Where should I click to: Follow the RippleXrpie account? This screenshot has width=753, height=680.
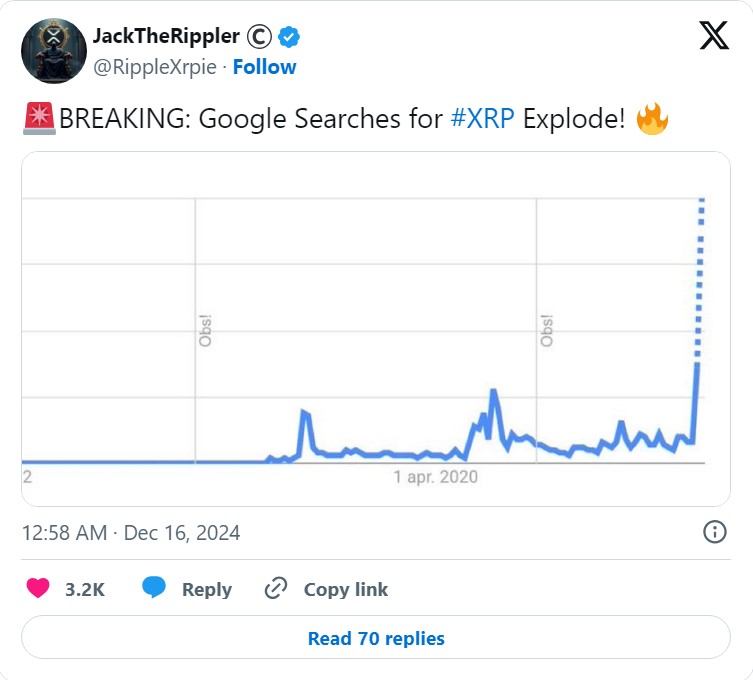pyautogui.click(x=264, y=67)
